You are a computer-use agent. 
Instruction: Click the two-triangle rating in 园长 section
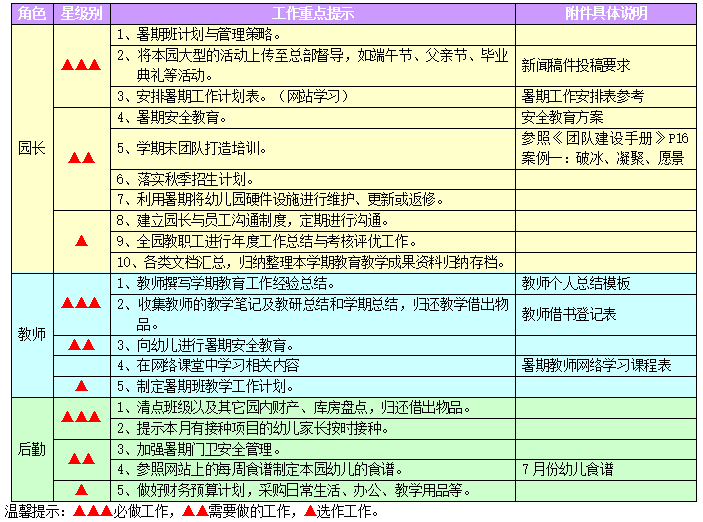point(81,158)
